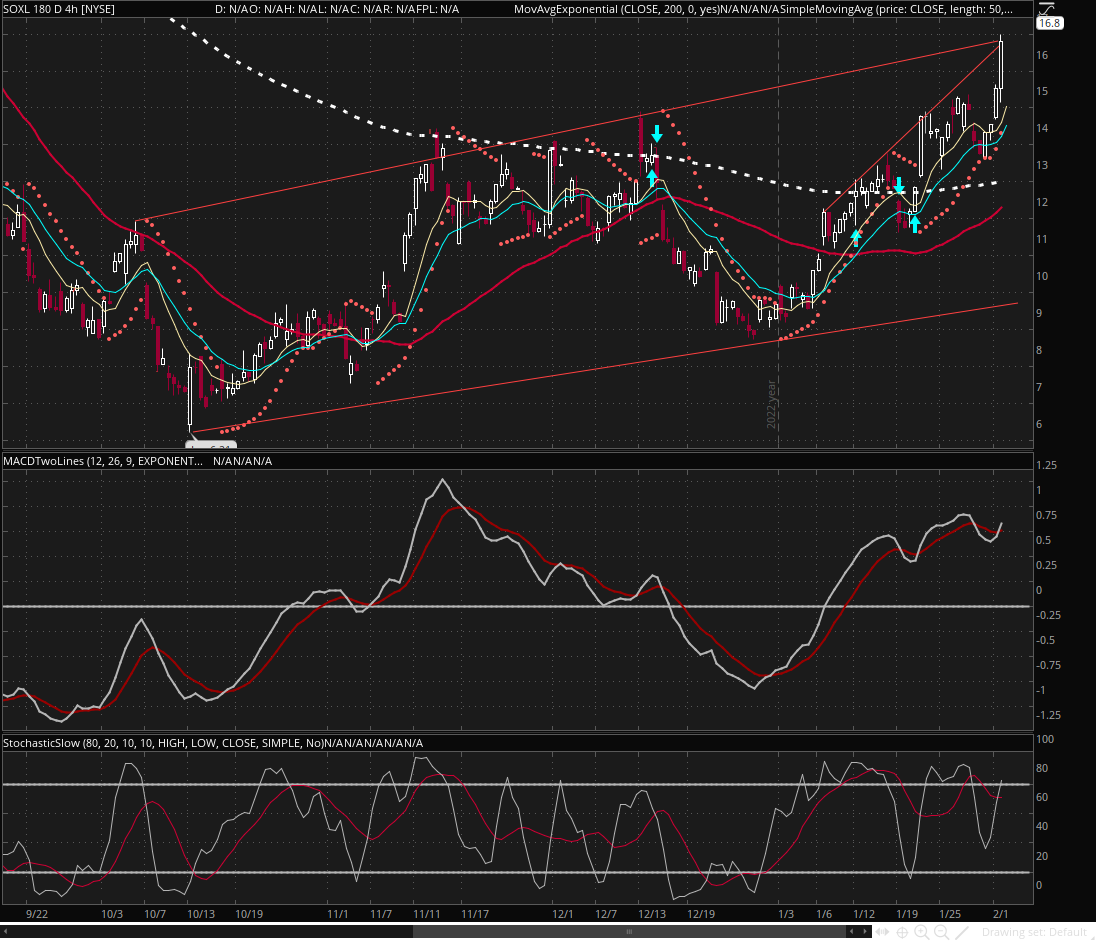The width and height of the screenshot is (1096, 942).
Task: Click the cyan up arrow signal near 1/12
Action: click(x=856, y=238)
